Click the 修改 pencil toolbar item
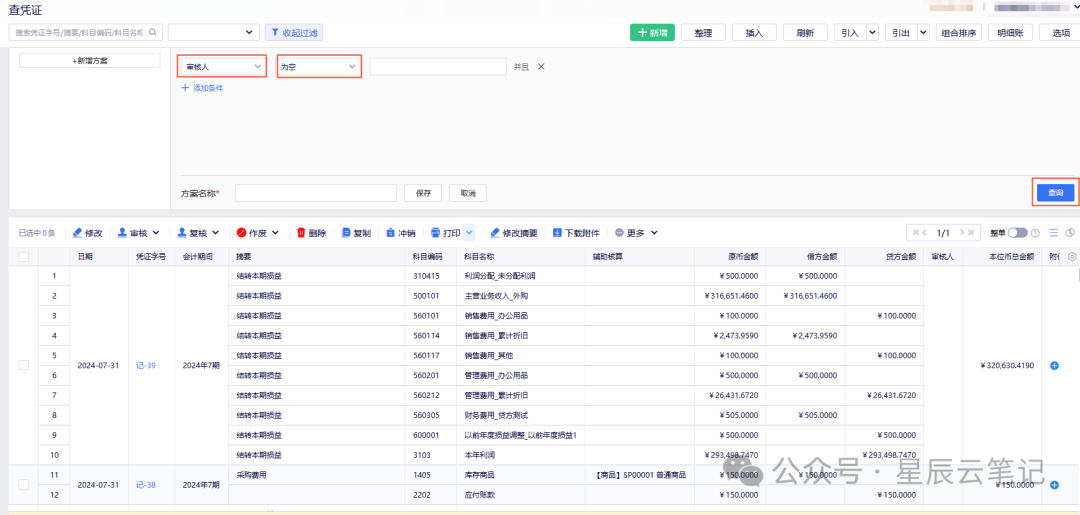 click(87, 233)
